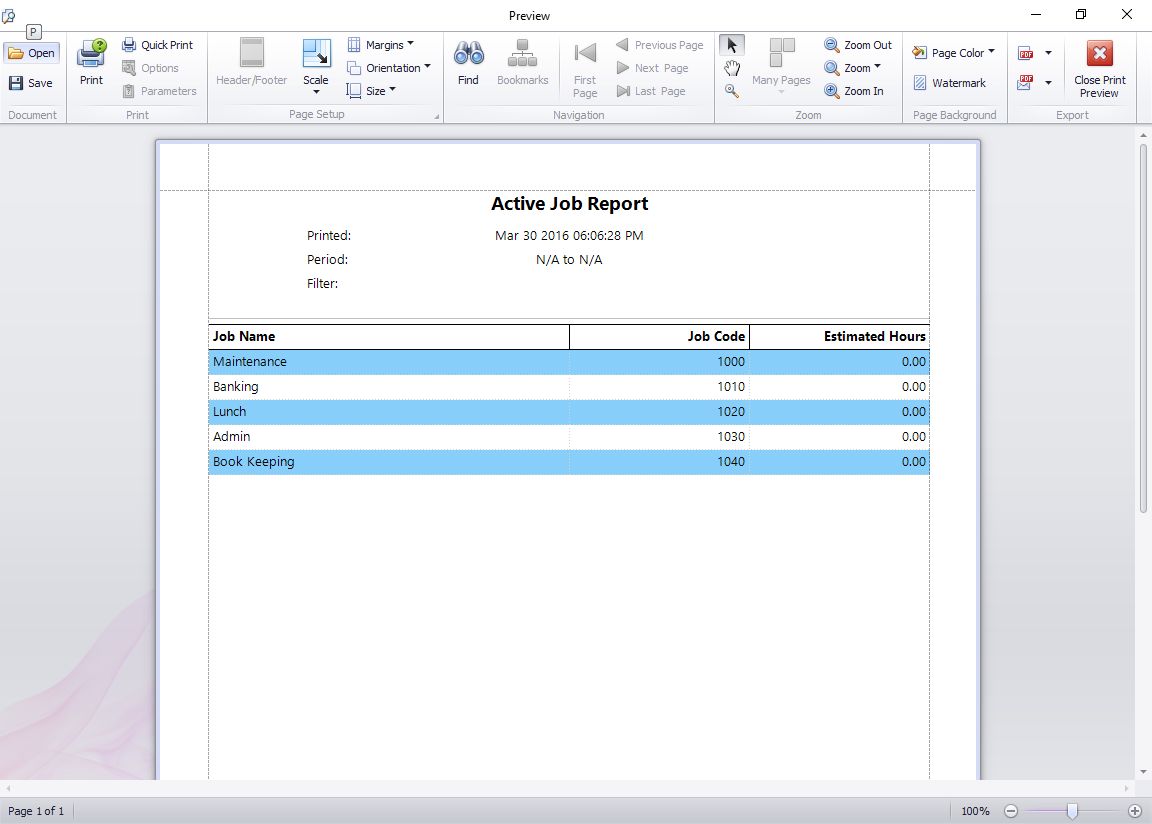
Task: Open the Zoom level dropdown
Action: pos(852,68)
